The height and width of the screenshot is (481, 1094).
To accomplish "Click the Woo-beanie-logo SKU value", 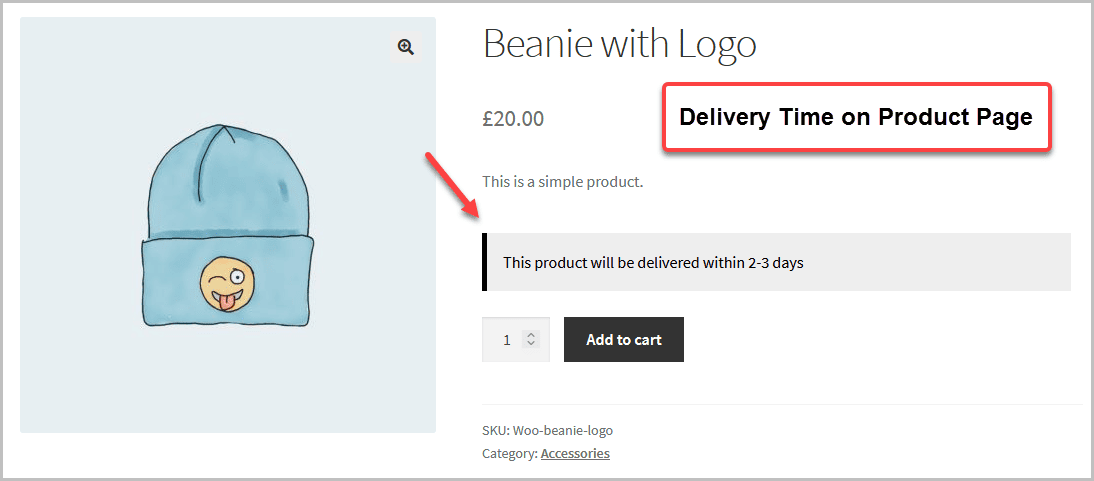I will [x=562, y=430].
